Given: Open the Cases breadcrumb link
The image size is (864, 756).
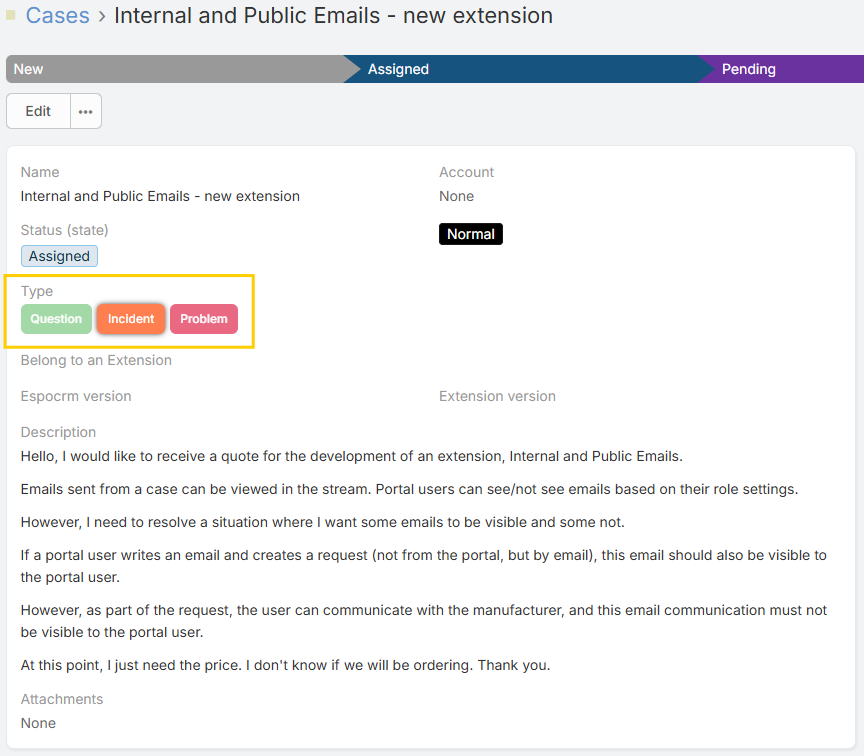Looking at the screenshot, I should (x=57, y=16).
